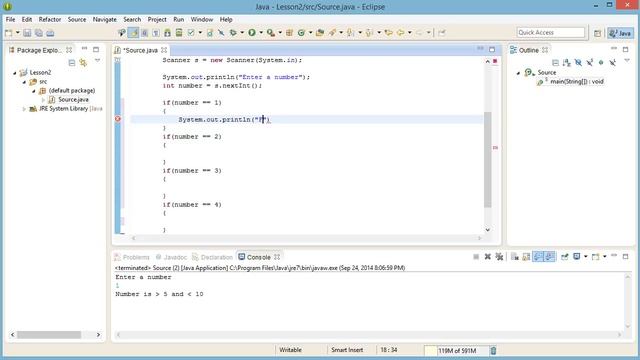
Task: Open Package Explorer view menu triangle
Action: click(x=97, y=61)
